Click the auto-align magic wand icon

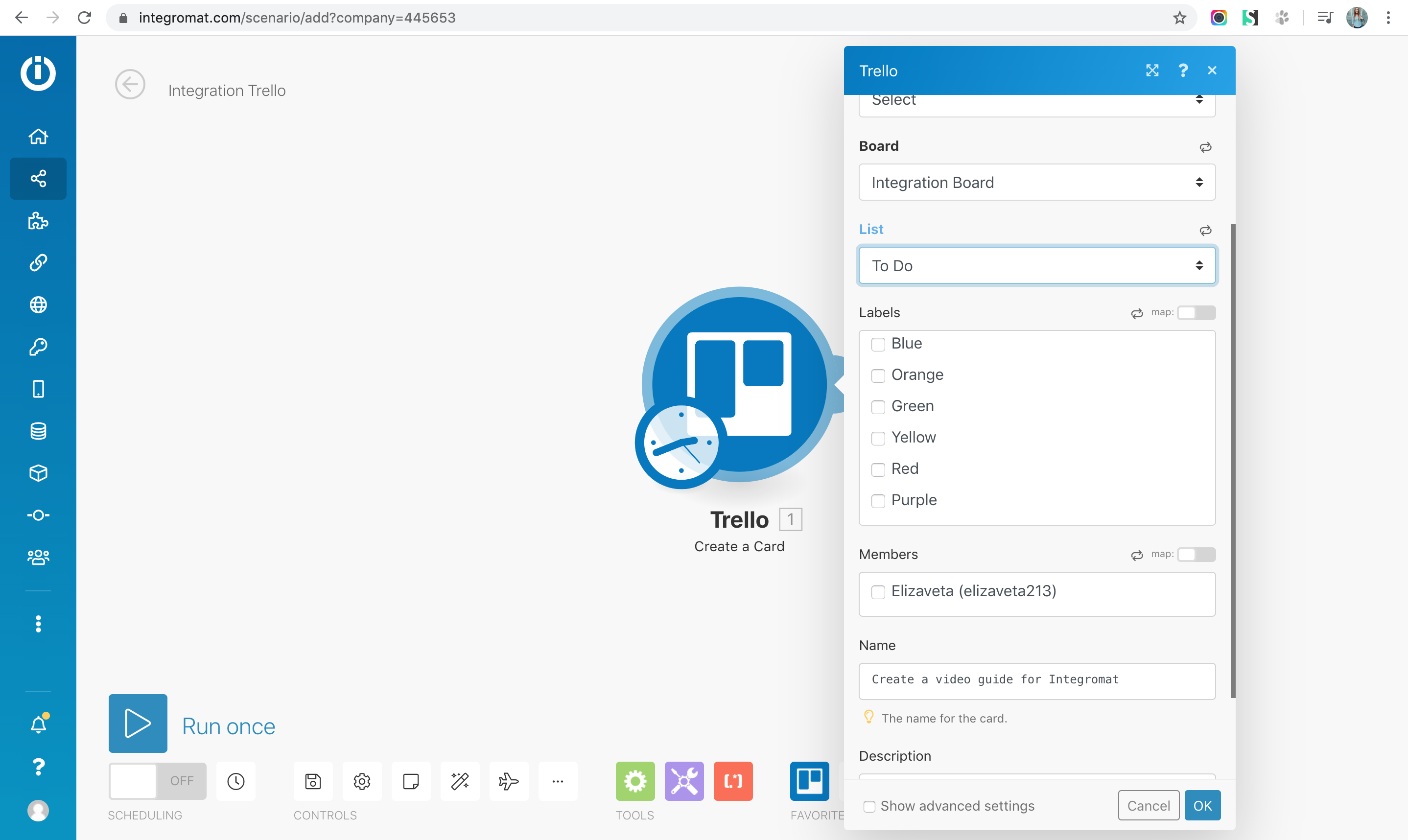pyautogui.click(x=460, y=781)
